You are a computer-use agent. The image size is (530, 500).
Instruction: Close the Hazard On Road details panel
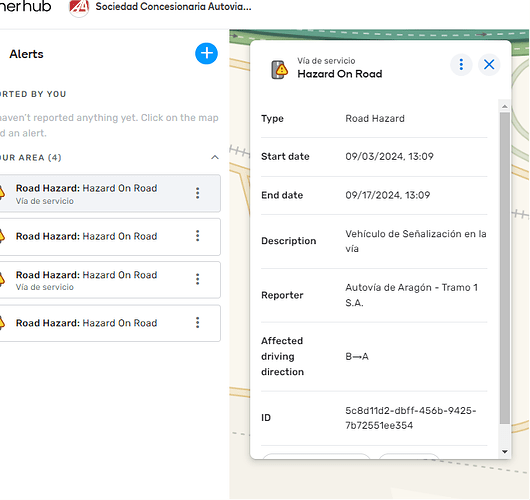coord(489,64)
